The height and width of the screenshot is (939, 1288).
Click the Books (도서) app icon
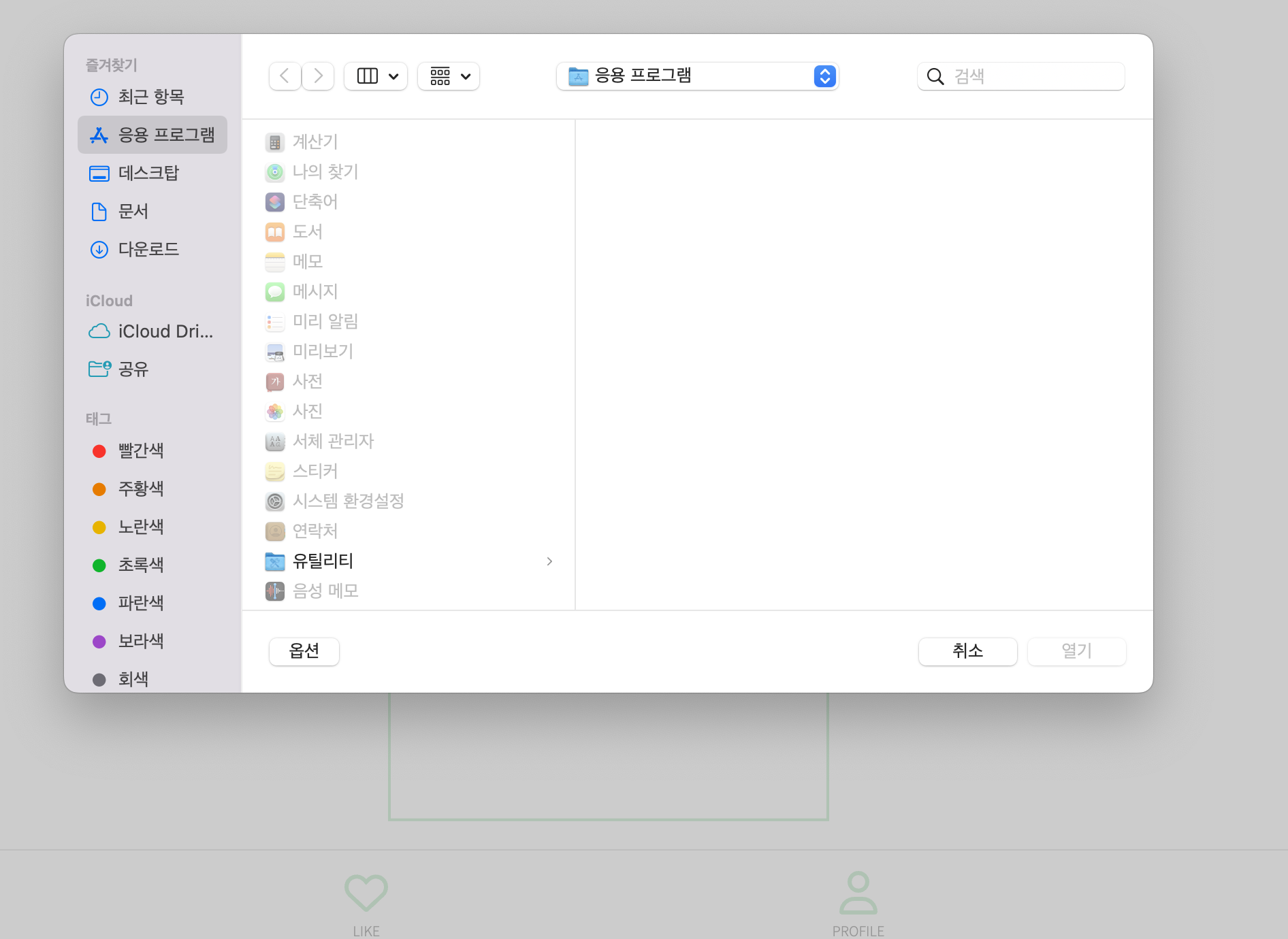pyautogui.click(x=275, y=232)
